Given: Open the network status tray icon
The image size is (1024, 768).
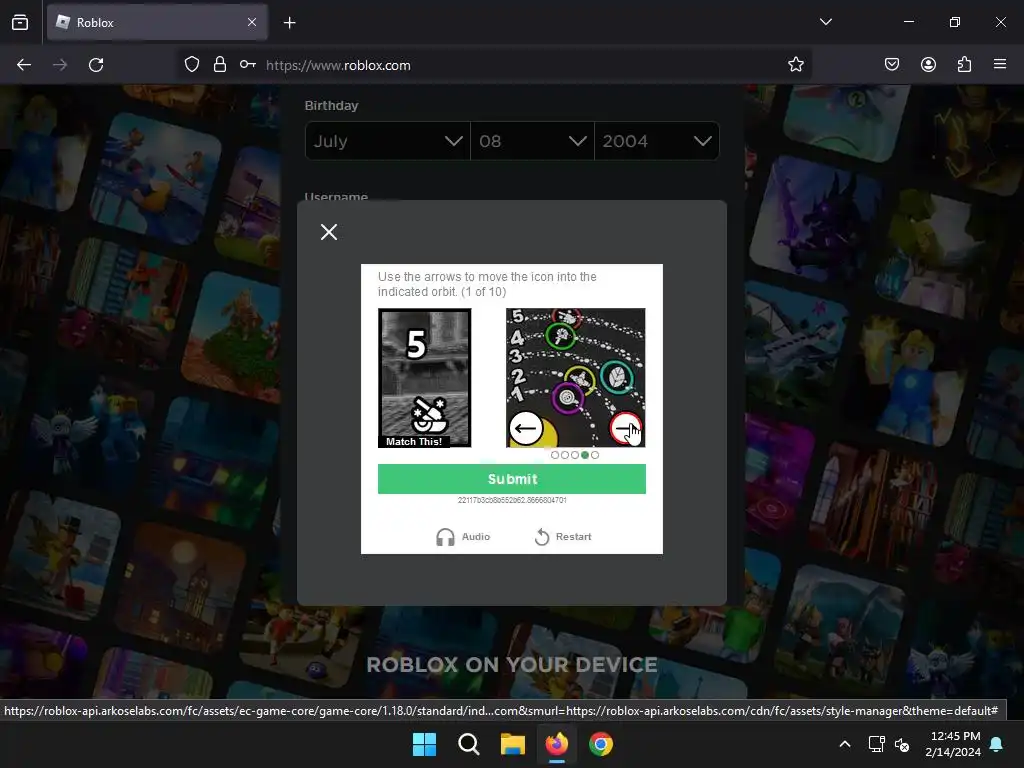Looking at the screenshot, I should coord(876,744).
